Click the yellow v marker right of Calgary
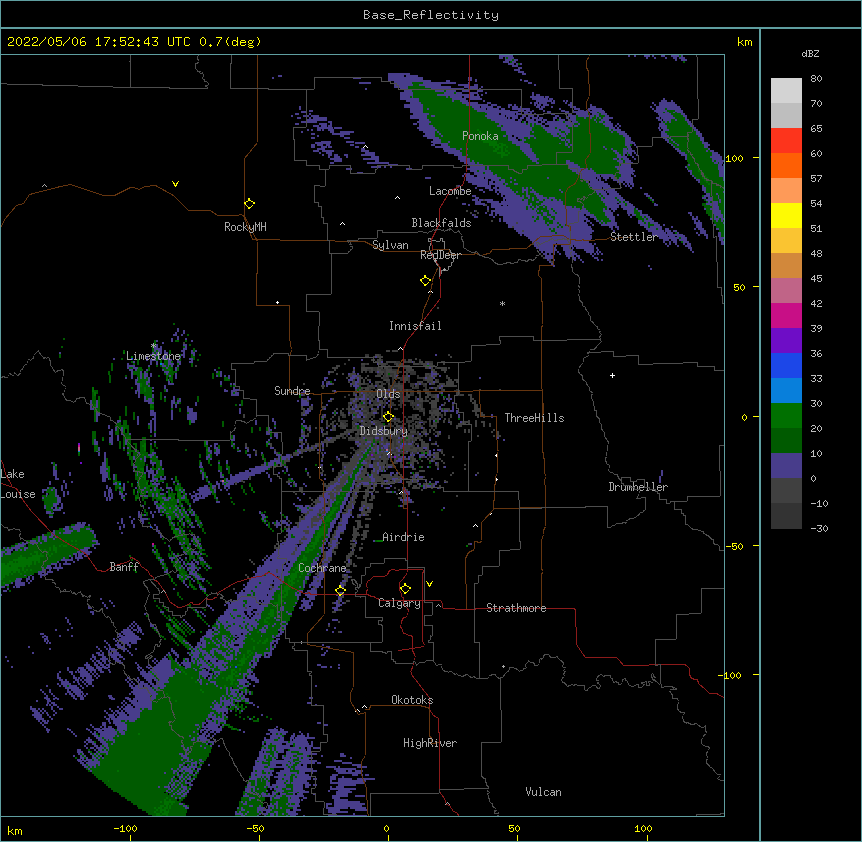 (x=429, y=584)
